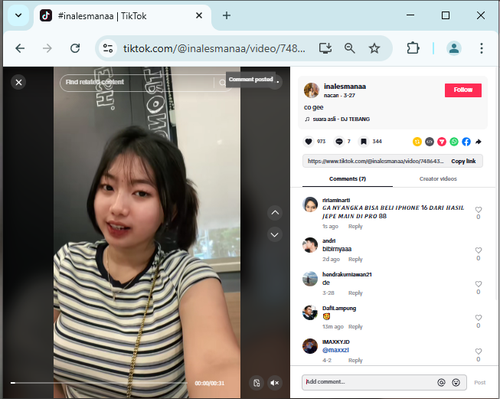Share to WhatsApp

(x=454, y=142)
